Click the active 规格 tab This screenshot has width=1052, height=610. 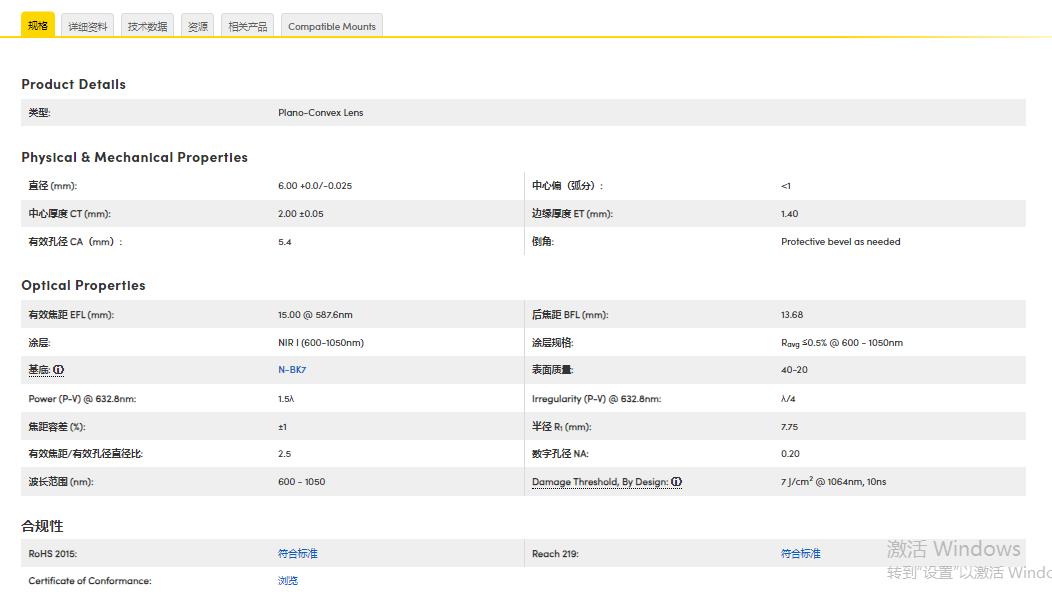38,25
